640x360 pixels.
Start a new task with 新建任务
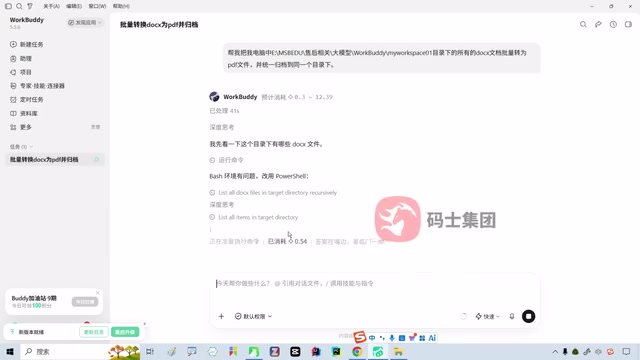pos(27,44)
